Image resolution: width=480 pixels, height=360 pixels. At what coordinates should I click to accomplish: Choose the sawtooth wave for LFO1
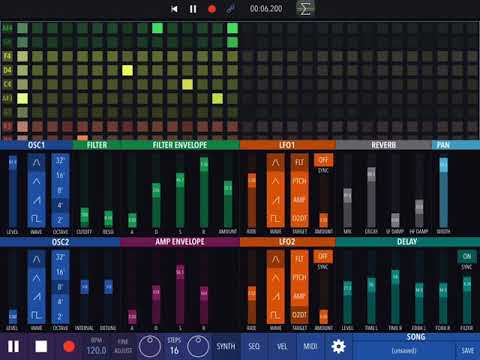(x=275, y=200)
